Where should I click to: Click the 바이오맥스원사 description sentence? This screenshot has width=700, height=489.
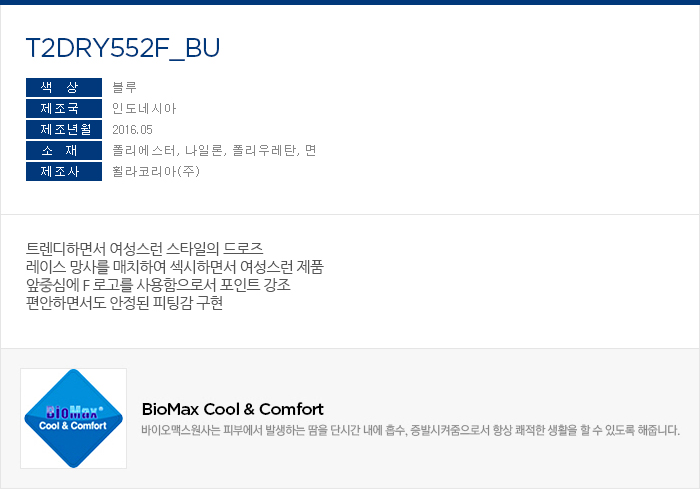tap(410, 430)
